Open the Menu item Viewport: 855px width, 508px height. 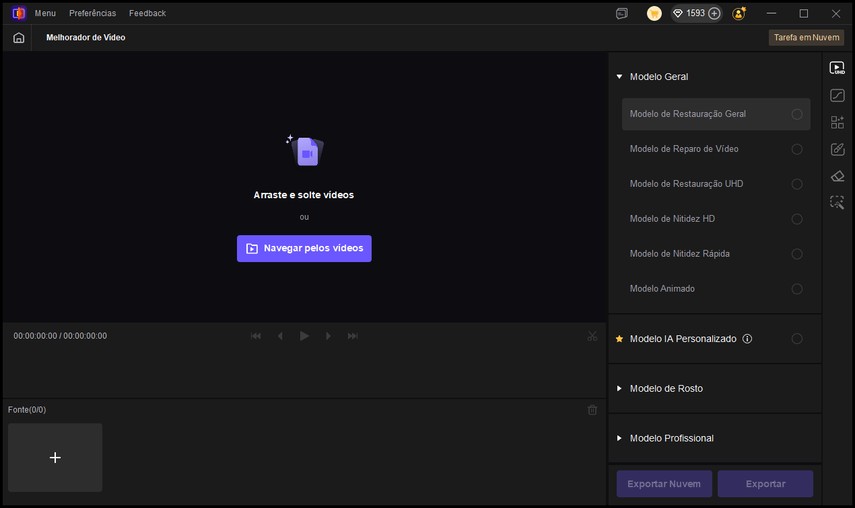(x=45, y=13)
